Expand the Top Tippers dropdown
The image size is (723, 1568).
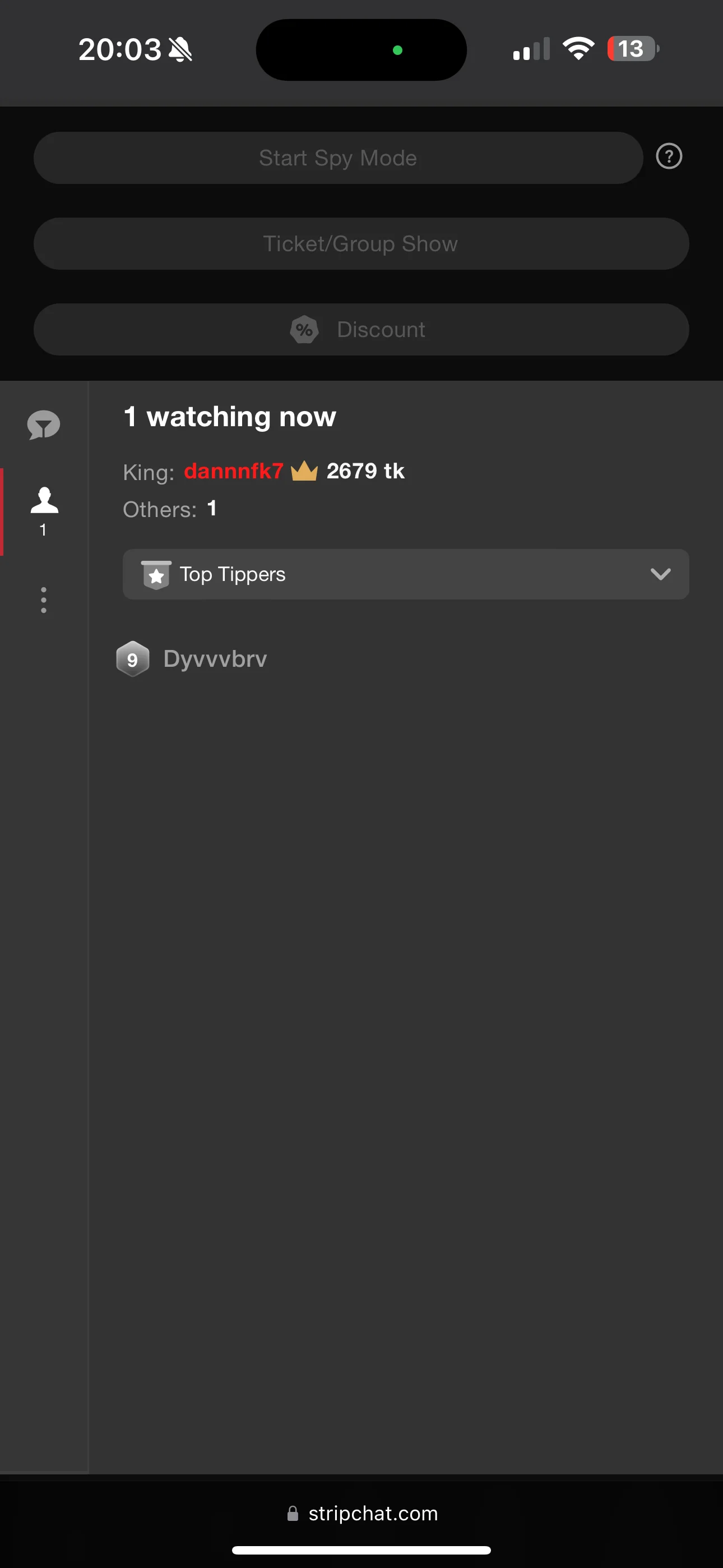405,575
